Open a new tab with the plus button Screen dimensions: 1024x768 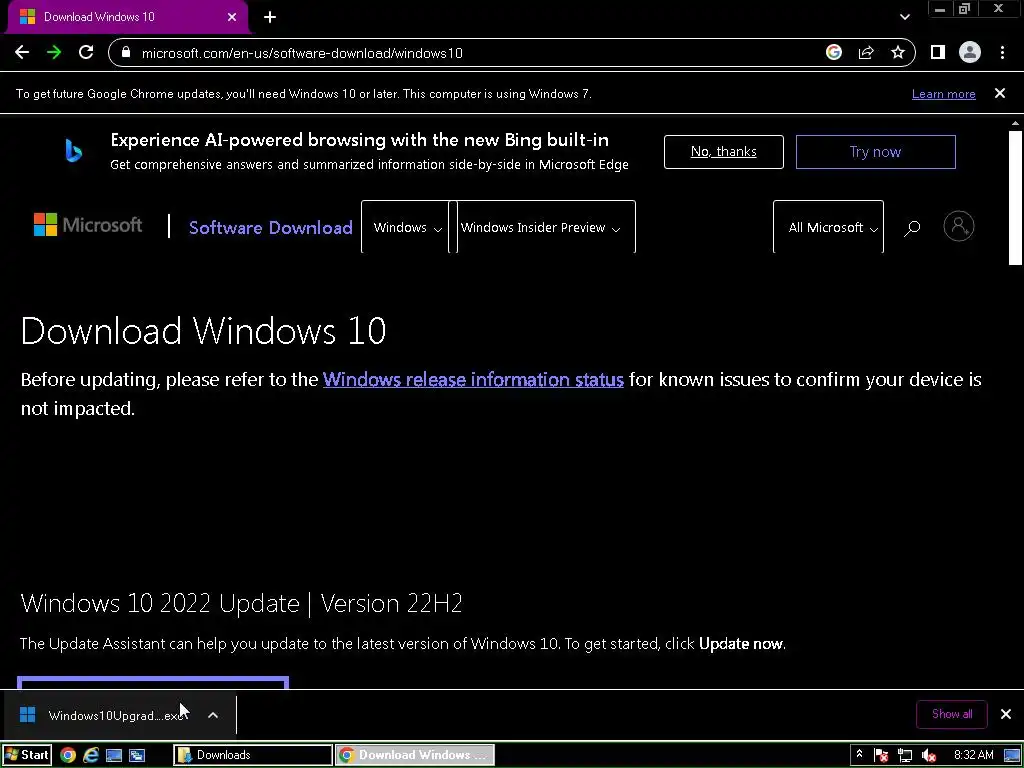(x=270, y=17)
